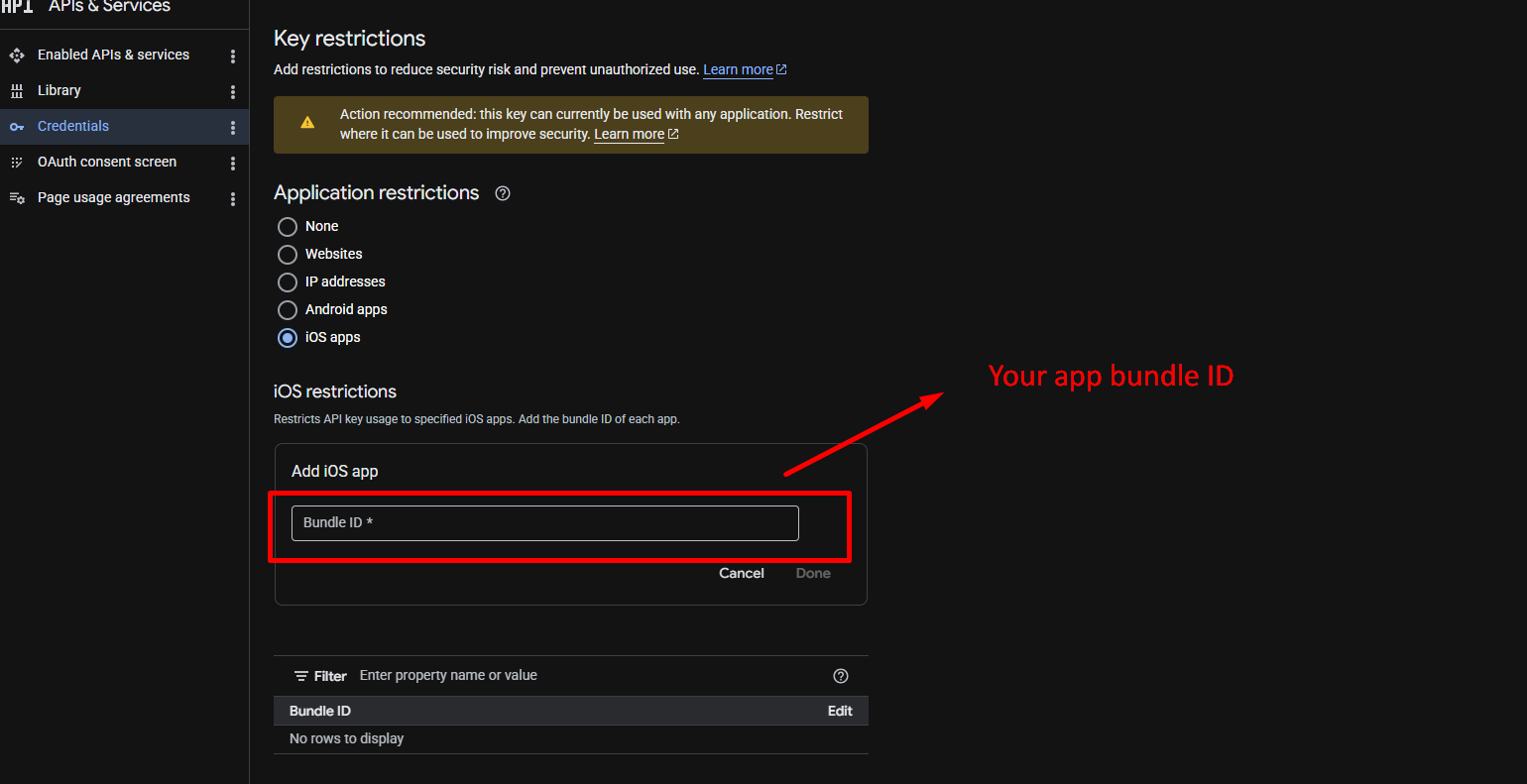This screenshot has height=784, width=1527.
Task: Select Credentials sidebar item
Action: pyautogui.click(x=73, y=126)
